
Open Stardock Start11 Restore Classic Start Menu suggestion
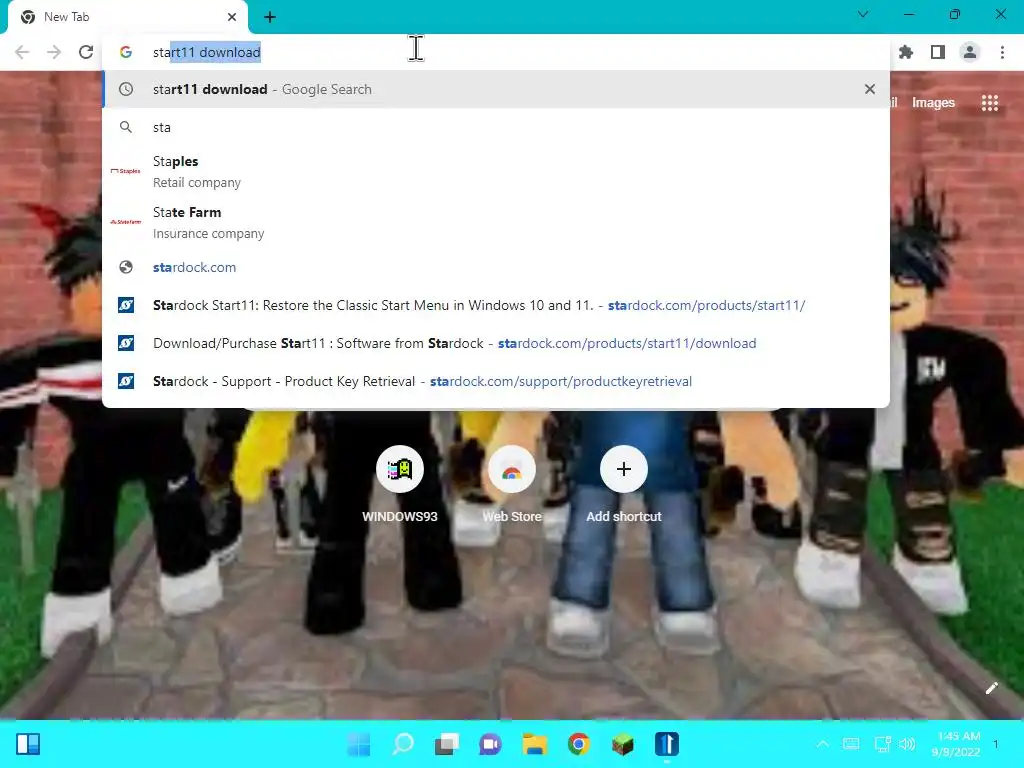coord(496,305)
